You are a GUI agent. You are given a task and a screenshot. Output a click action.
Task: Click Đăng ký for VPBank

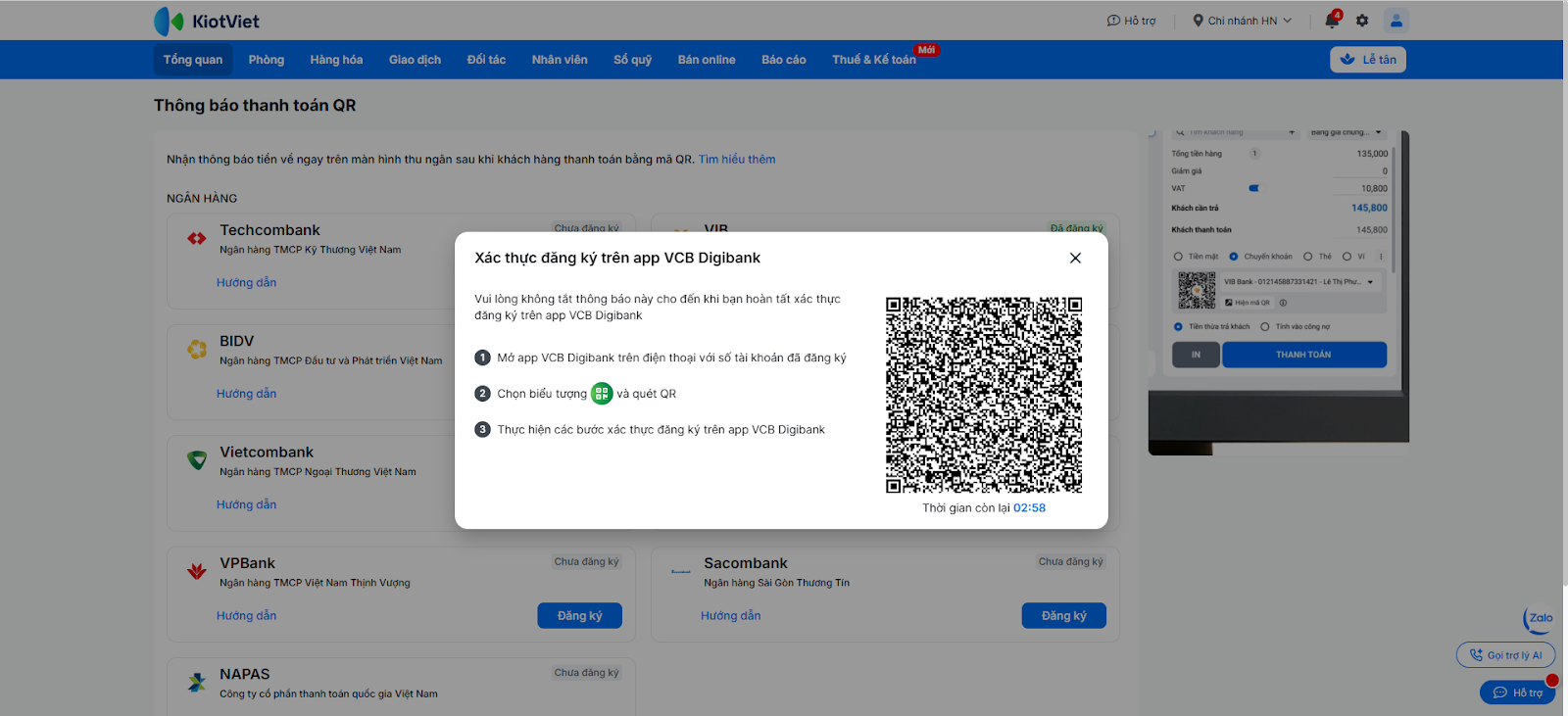[x=579, y=615]
